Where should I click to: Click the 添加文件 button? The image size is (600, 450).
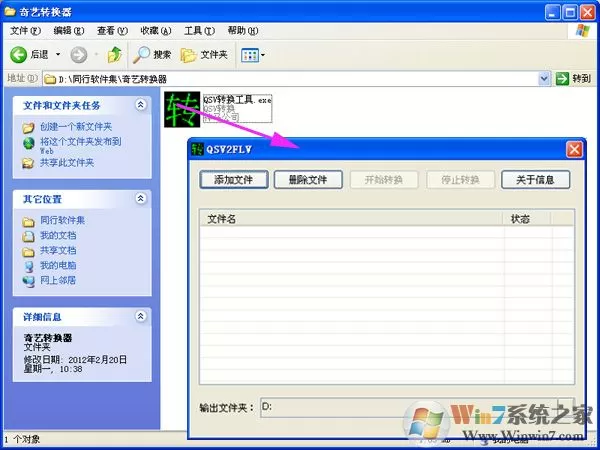[x=233, y=179]
